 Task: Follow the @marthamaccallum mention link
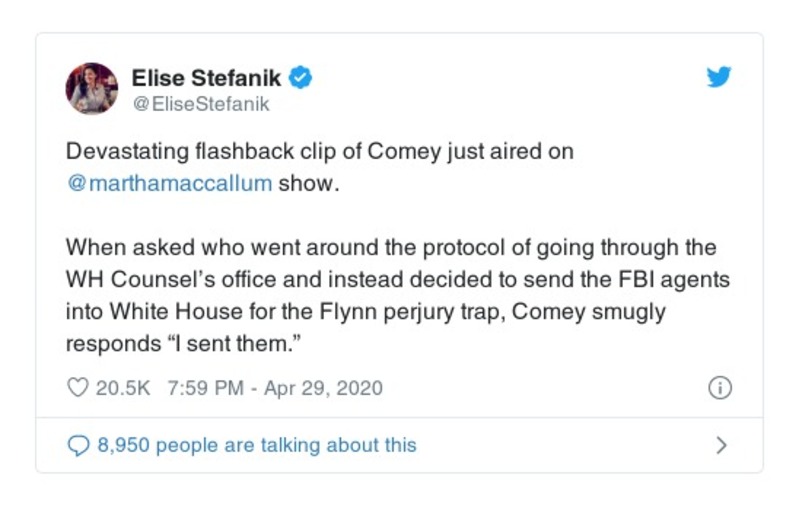(x=169, y=185)
